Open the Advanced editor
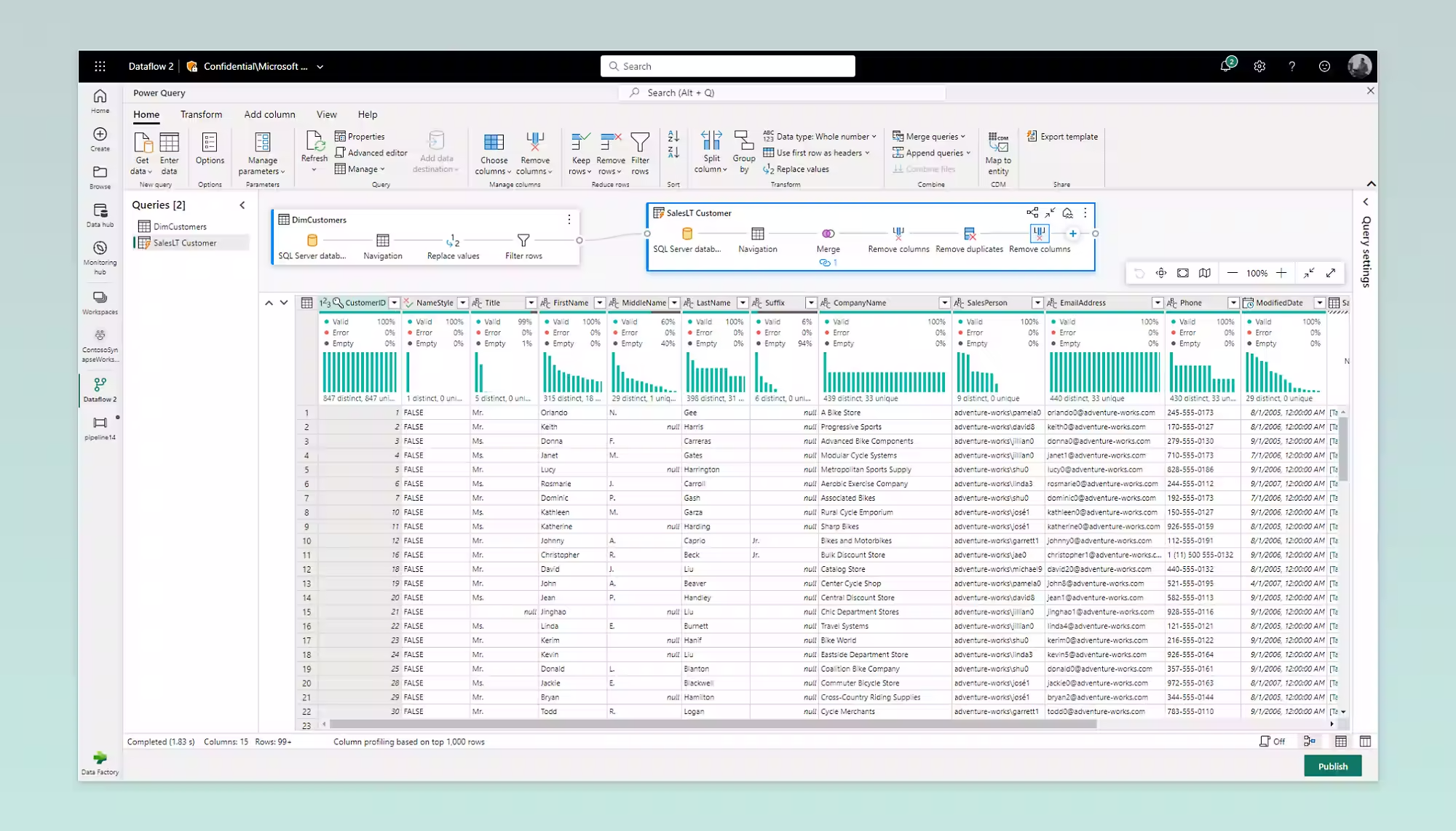Screen dimensions: 1456x831 tap(371, 153)
